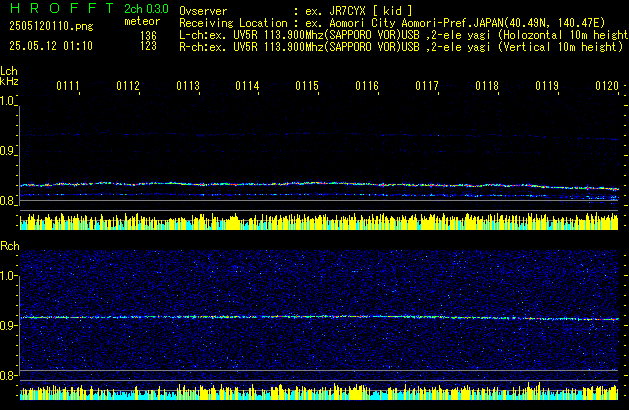The height and width of the screenshot is (410, 629).
Task: Click the version label 2ch 0.3.0
Action: click(146, 9)
